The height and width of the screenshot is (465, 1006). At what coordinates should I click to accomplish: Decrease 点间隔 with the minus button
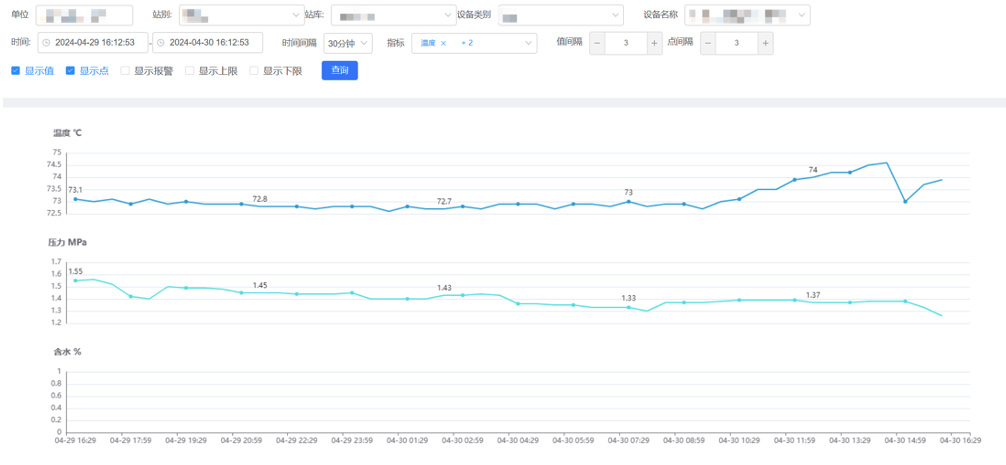point(708,43)
